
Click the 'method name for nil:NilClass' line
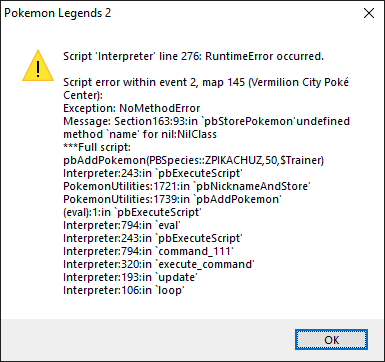[140, 134]
